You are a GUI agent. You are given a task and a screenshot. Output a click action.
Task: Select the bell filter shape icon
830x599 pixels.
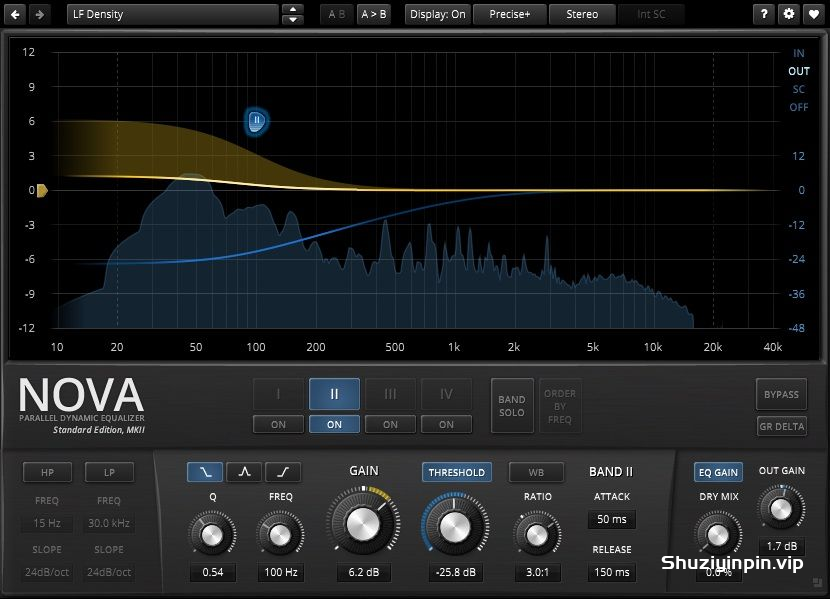point(244,472)
